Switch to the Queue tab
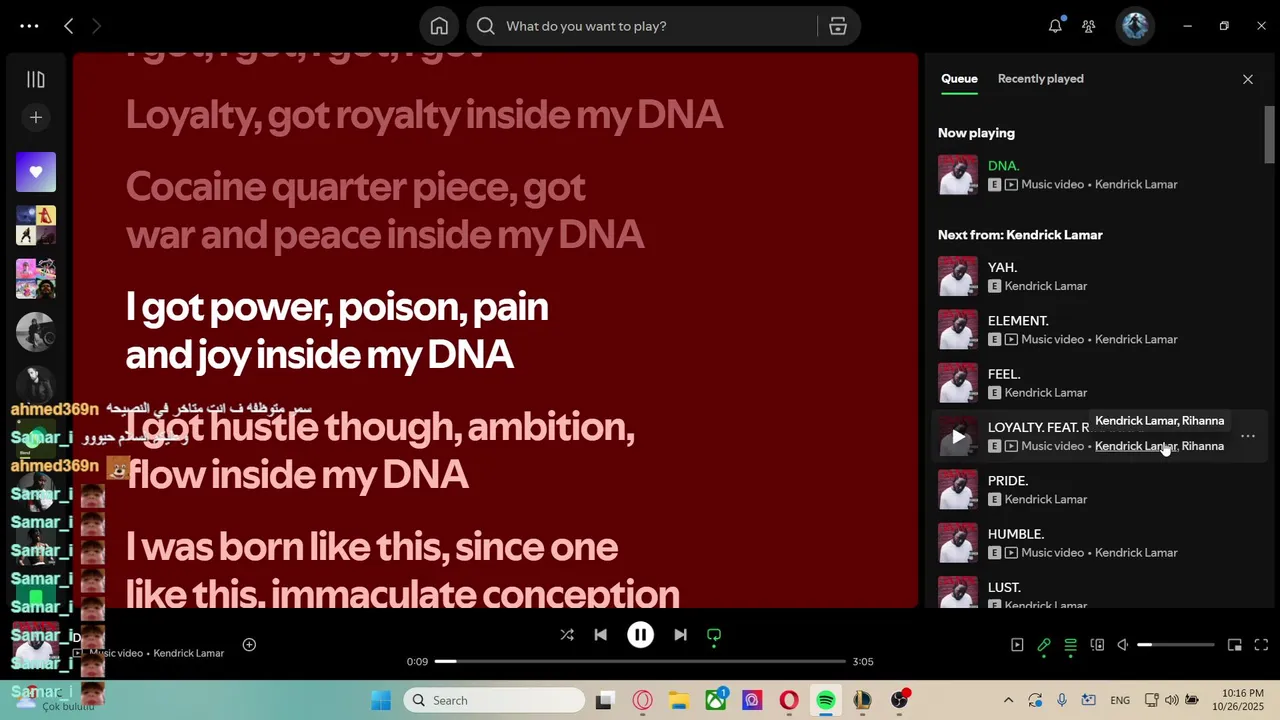The height and width of the screenshot is (720, 1280). 959,79
